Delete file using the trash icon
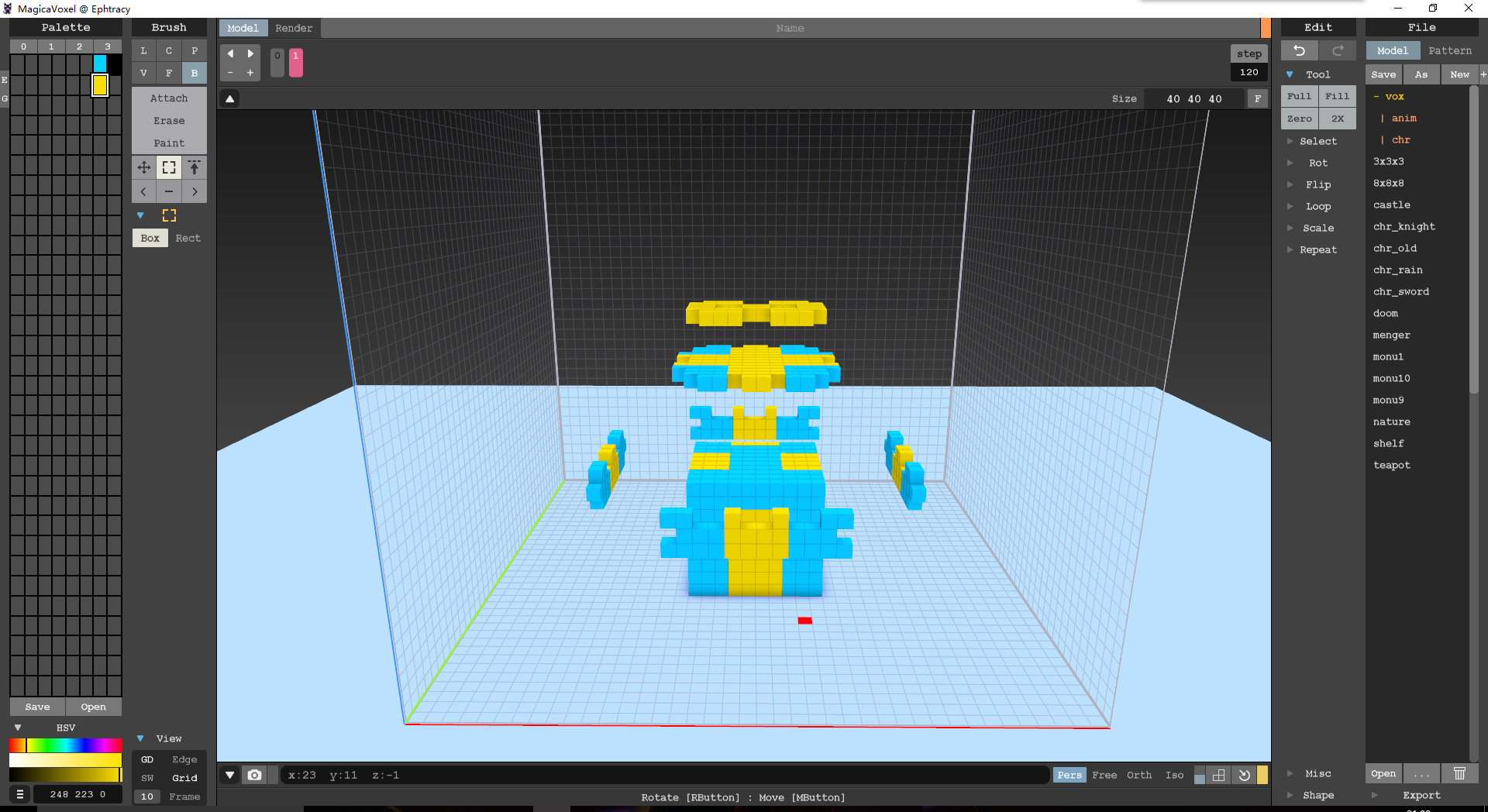 1459,773
